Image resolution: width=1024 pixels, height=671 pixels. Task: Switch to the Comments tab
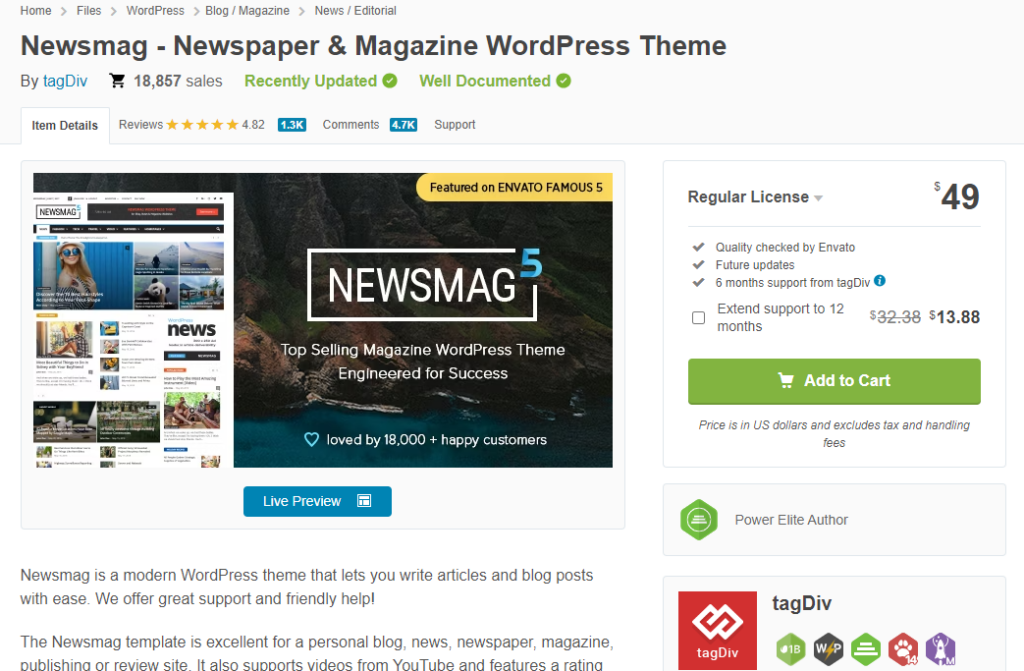pos(351,125)
